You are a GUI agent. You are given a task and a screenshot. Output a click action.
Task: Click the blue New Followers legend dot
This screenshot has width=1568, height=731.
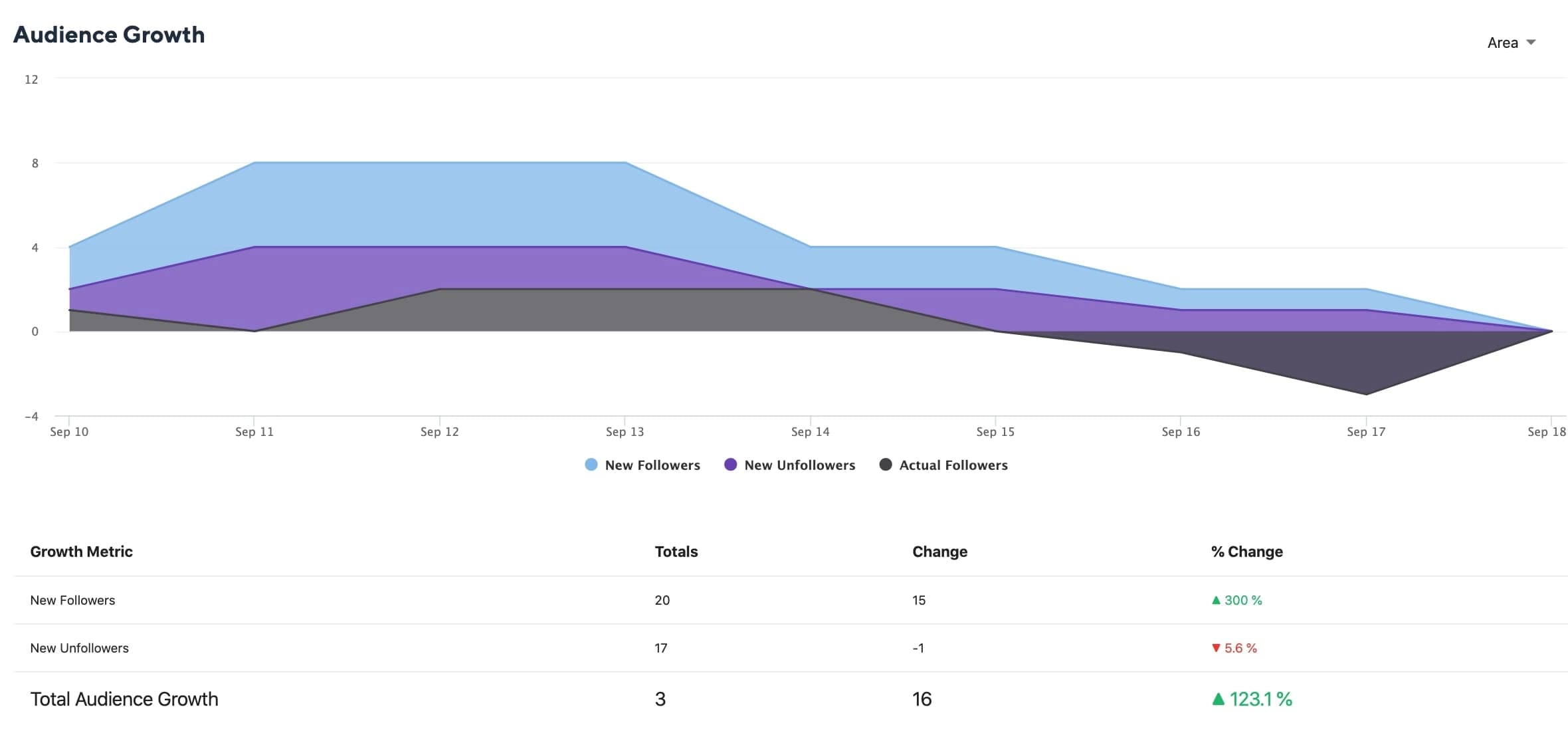(591, 465)
